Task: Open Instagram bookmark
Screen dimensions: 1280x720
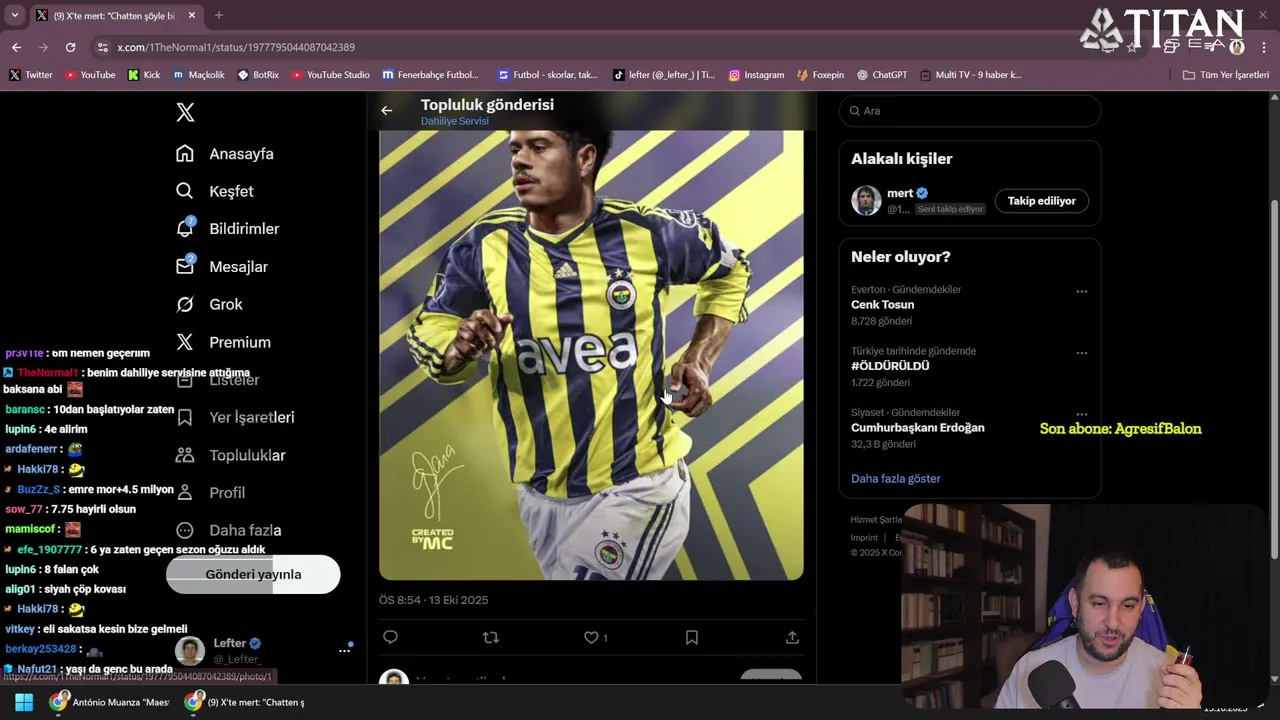Action: point(756,75)
